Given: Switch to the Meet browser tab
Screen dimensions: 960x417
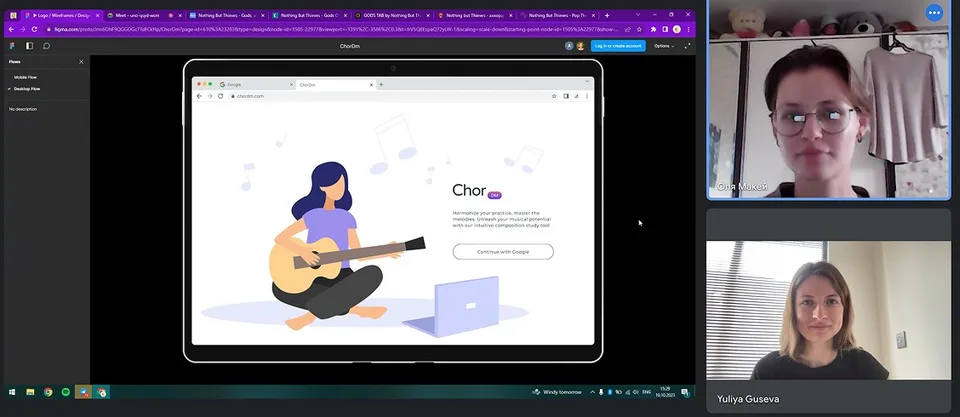Looking at the screenshot, I should point(140,15).
